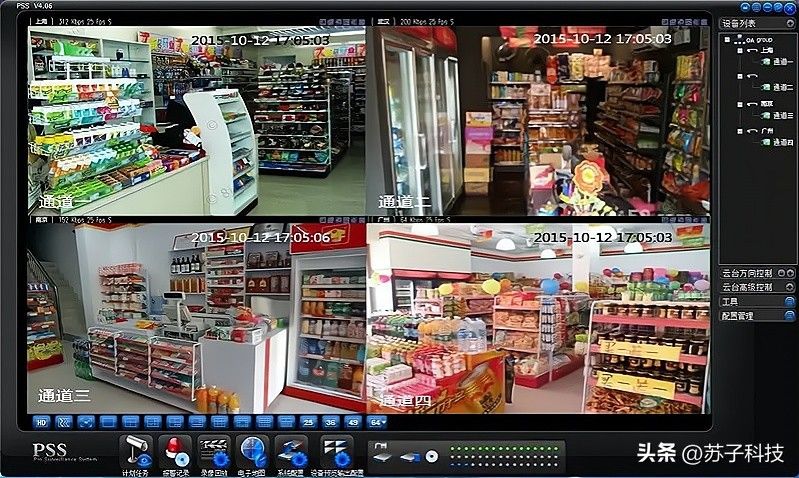This screenshot has width=799, height=478.
Task: Open 录像回放 video playback icon
Action: tap(214, 452)
